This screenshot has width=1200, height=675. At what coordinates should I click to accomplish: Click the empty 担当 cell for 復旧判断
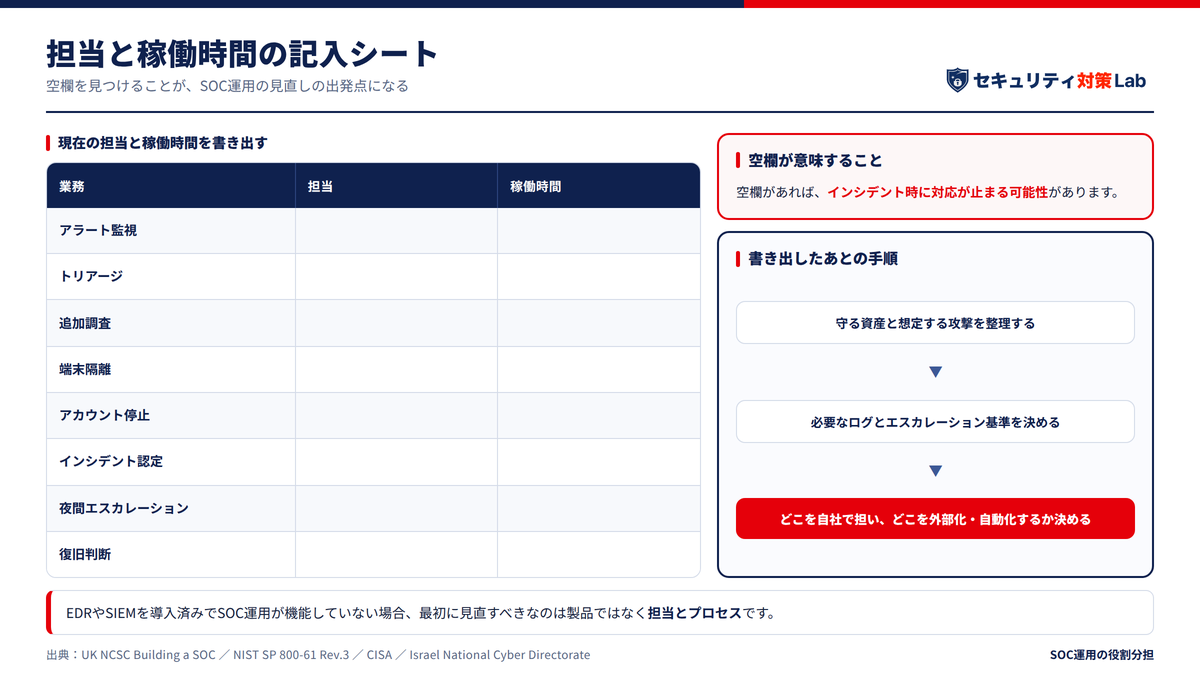click(x=396, y=554)
